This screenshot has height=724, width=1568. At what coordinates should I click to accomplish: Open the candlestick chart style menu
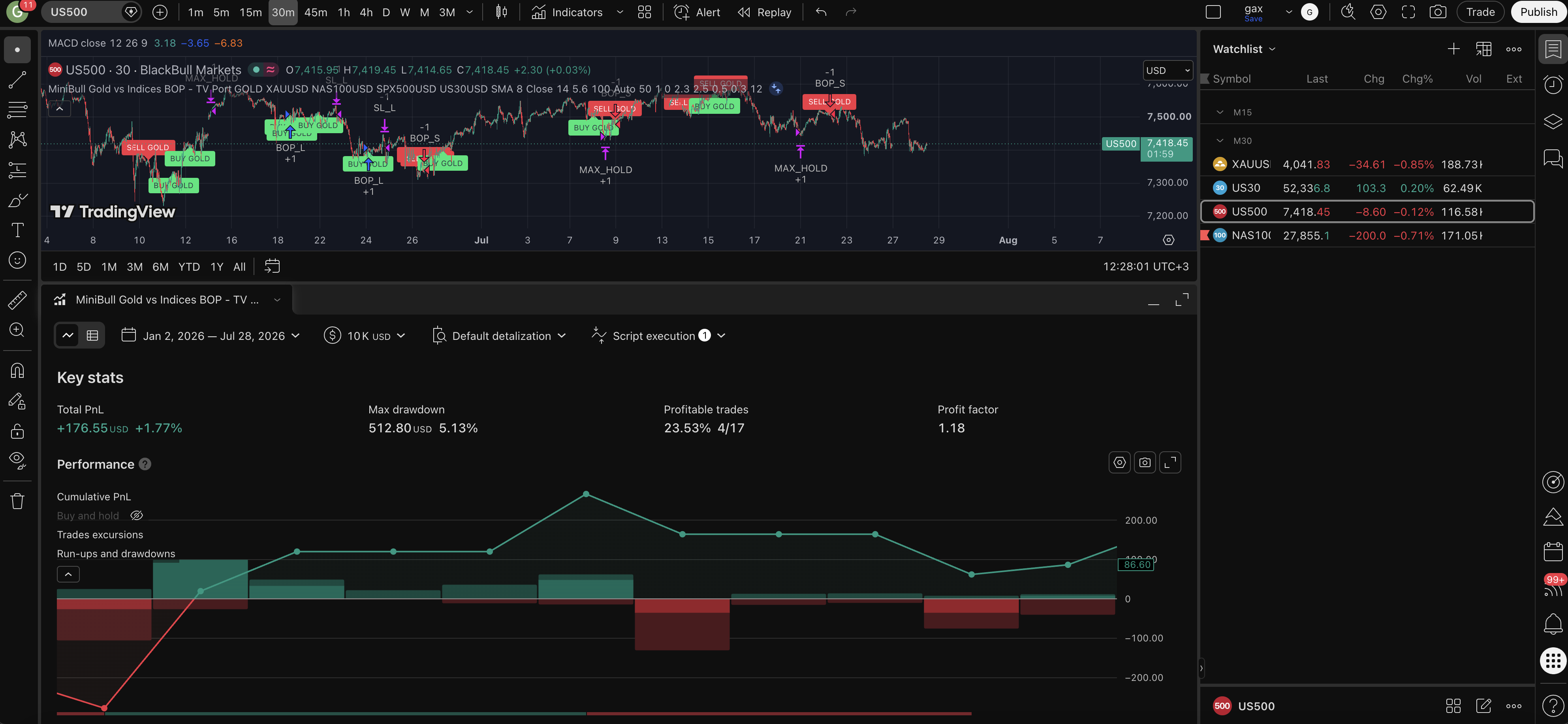click(502, 12)
